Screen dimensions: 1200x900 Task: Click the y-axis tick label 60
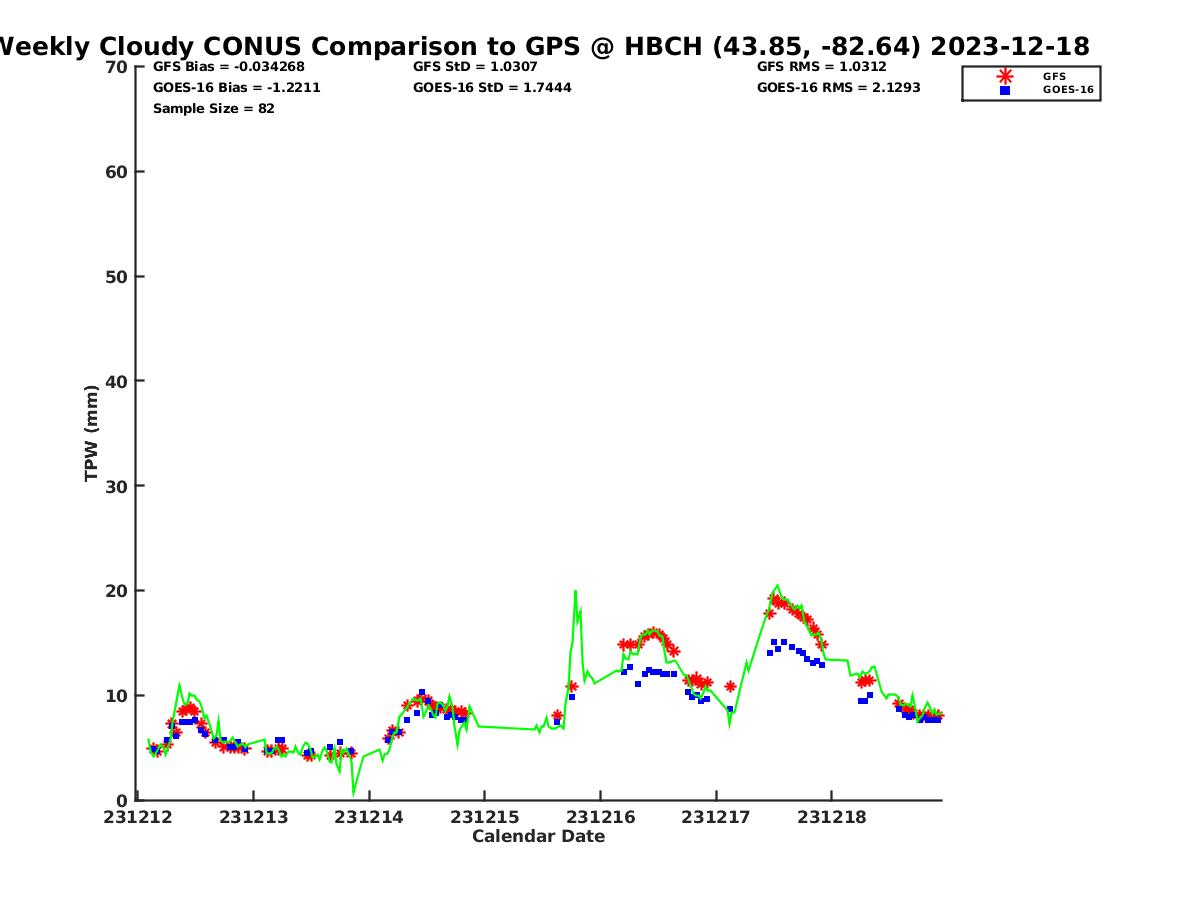117,172
